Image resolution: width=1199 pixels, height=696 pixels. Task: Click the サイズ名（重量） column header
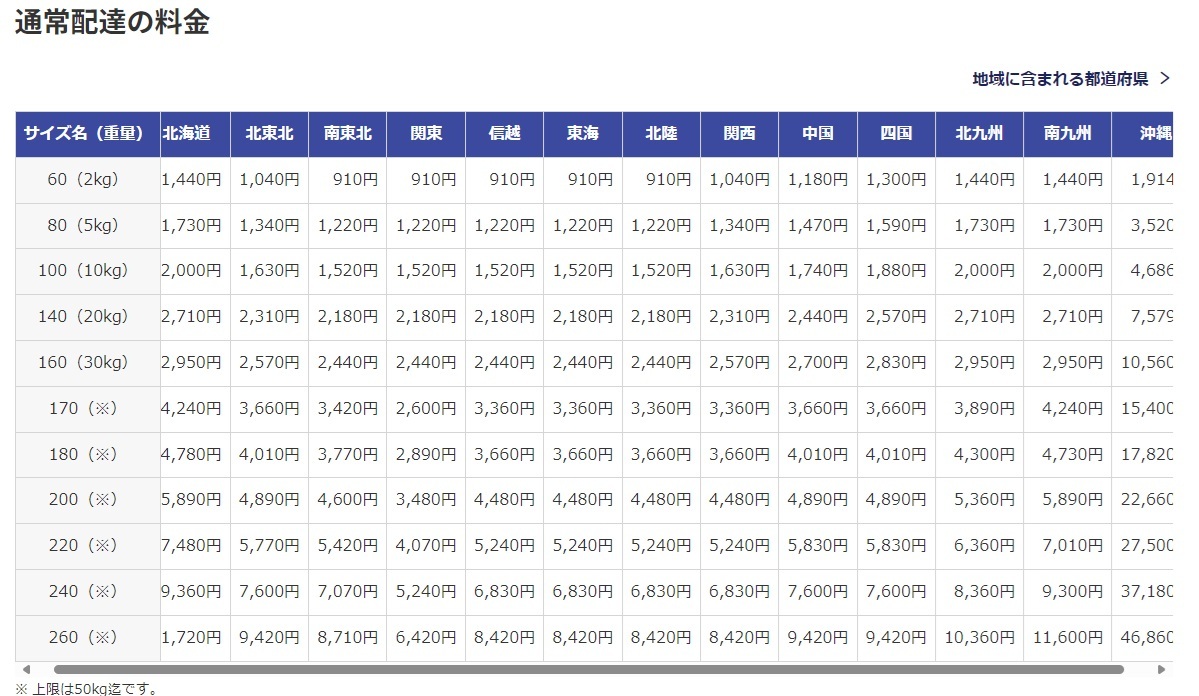[x=87, y=134]
